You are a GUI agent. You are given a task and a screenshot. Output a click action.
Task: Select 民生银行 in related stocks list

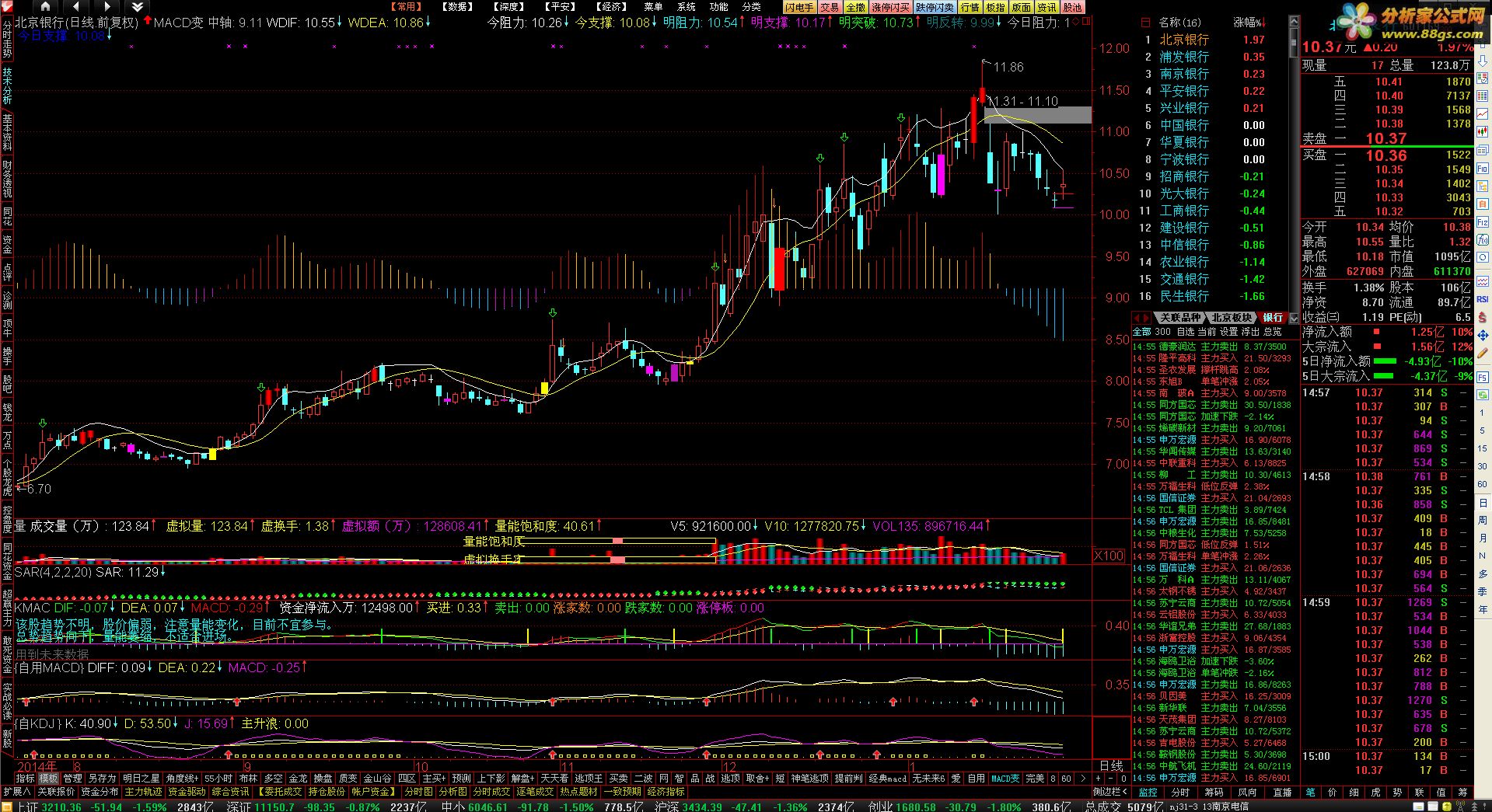click(1184, 296)
